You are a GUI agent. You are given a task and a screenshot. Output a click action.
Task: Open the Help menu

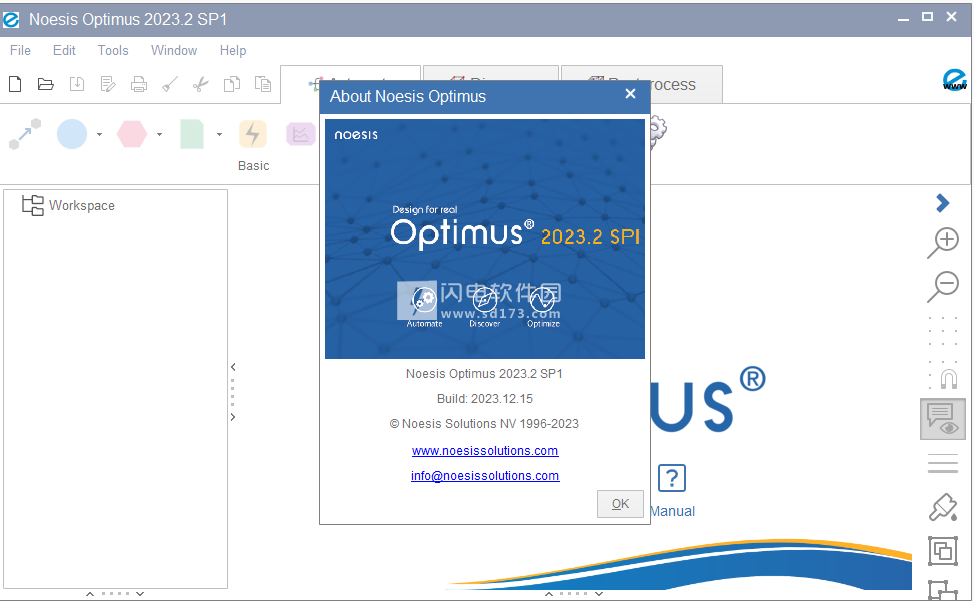(x=233, y=50)
